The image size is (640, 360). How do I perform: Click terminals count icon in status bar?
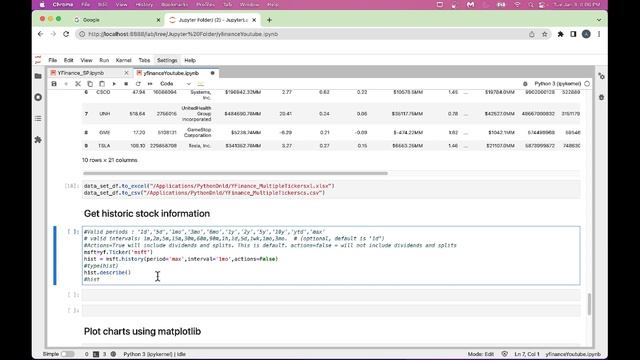pos(96,354)
